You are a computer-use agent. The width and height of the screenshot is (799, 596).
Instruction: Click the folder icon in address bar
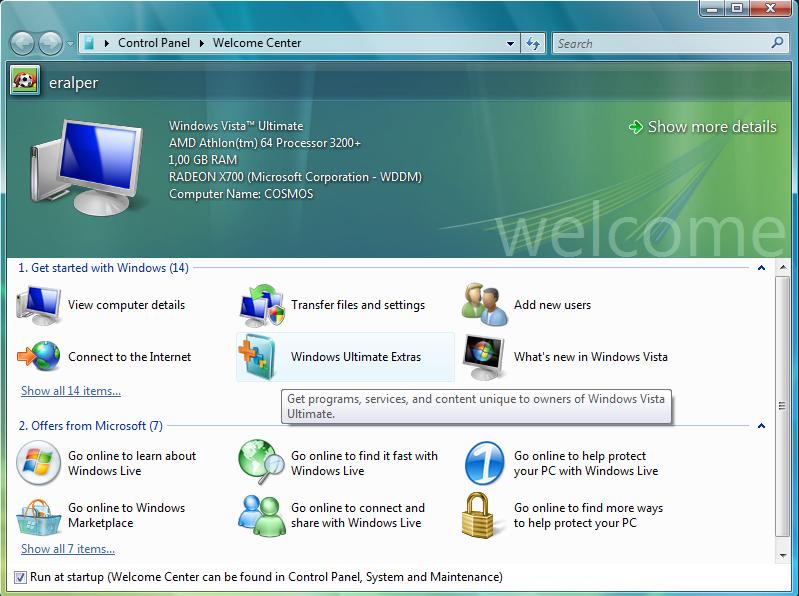[x=89, y=43]
